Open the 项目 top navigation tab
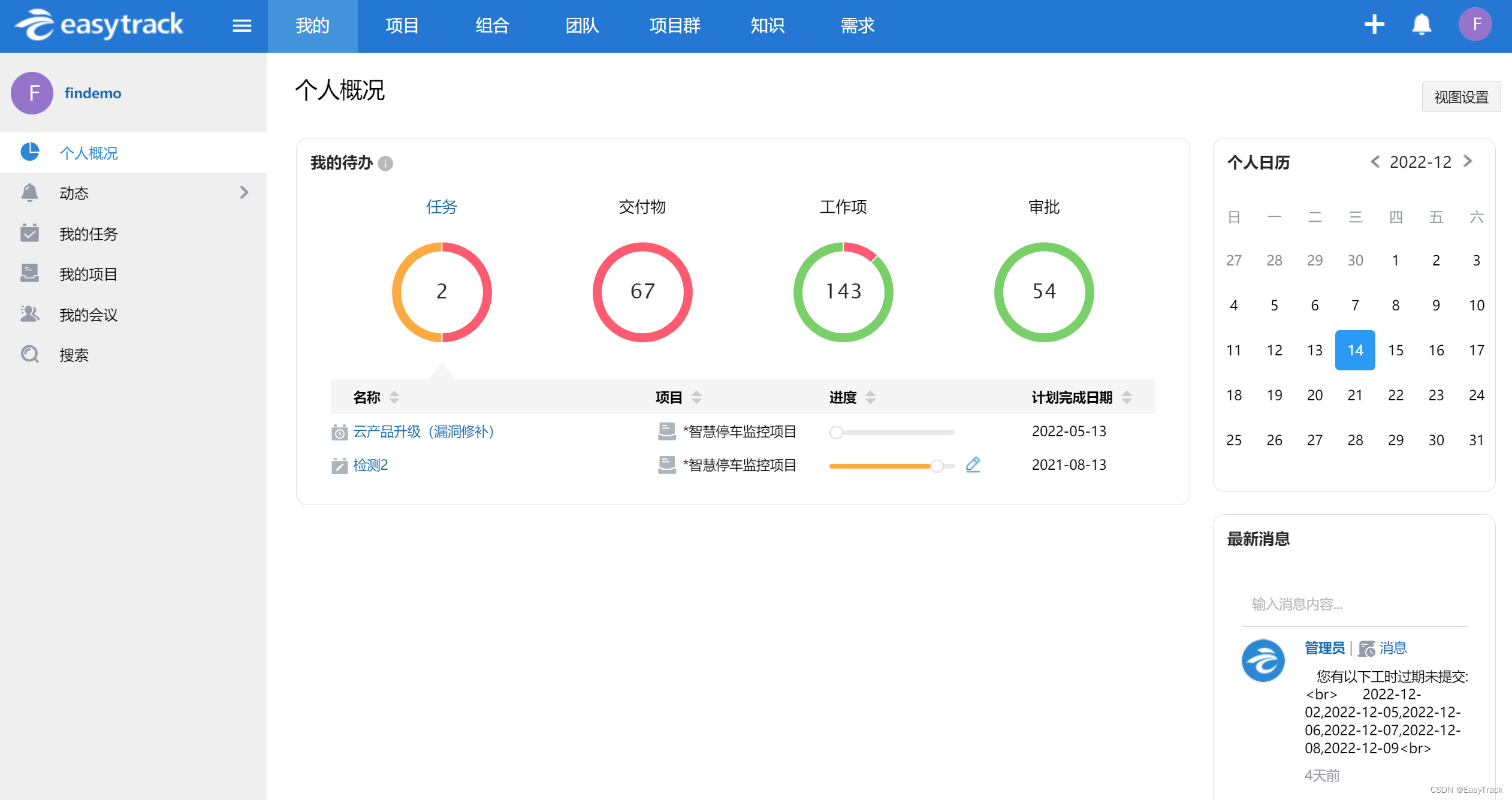1512x800 pixels. point(402,26)
